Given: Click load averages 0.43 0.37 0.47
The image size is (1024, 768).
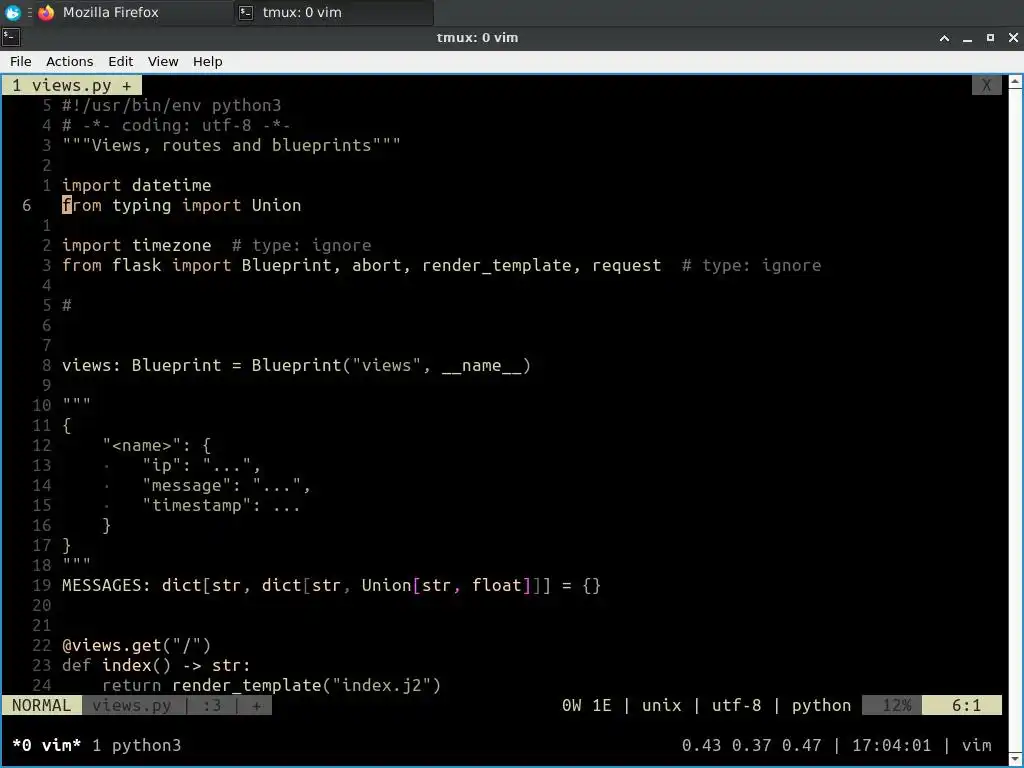Looking at the screenshot, I should click(751, 745).
